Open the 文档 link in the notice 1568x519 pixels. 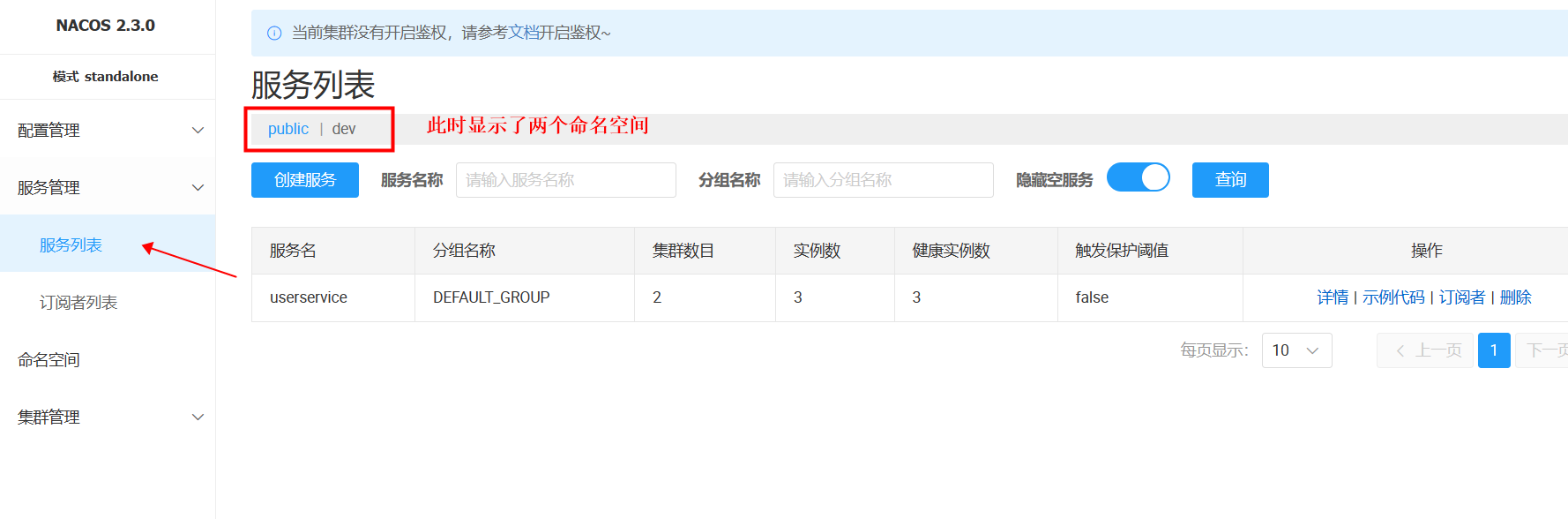tap(523, 33)
